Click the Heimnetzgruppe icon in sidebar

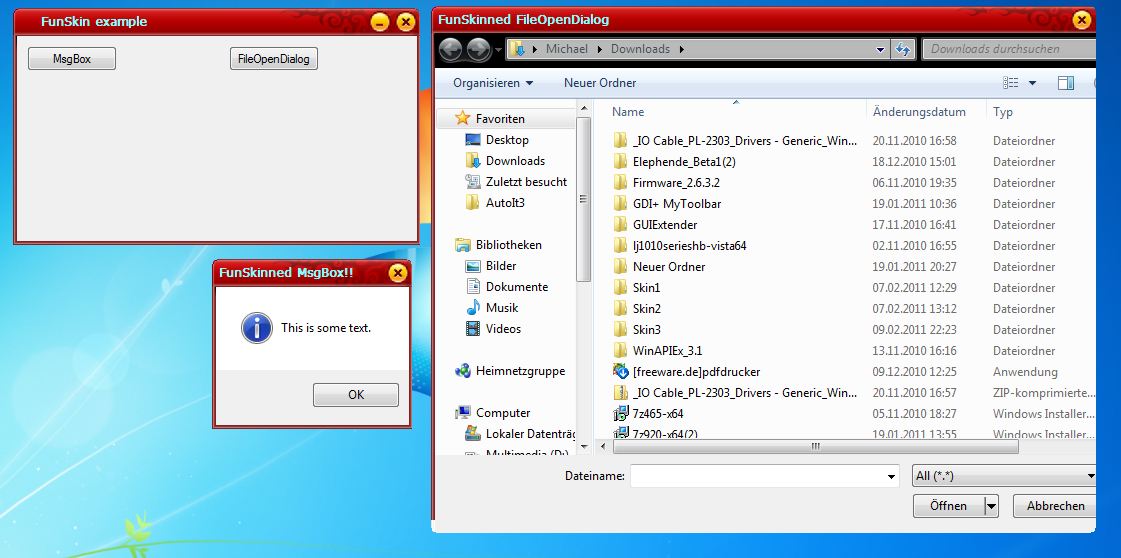[463, 371]
